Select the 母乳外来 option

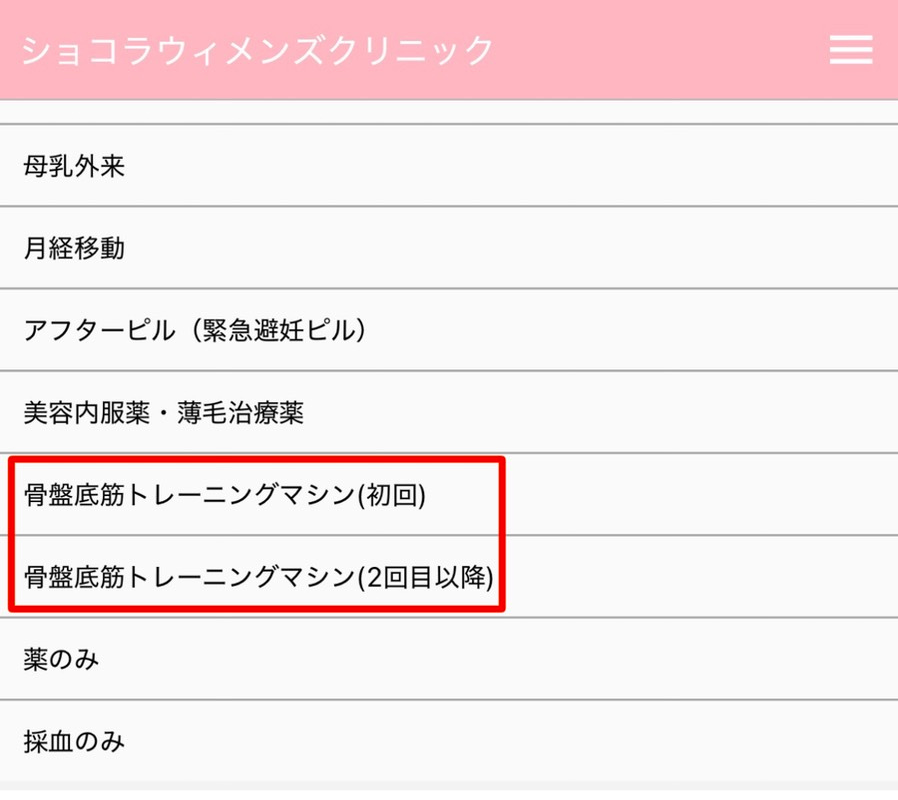point(75,166)
